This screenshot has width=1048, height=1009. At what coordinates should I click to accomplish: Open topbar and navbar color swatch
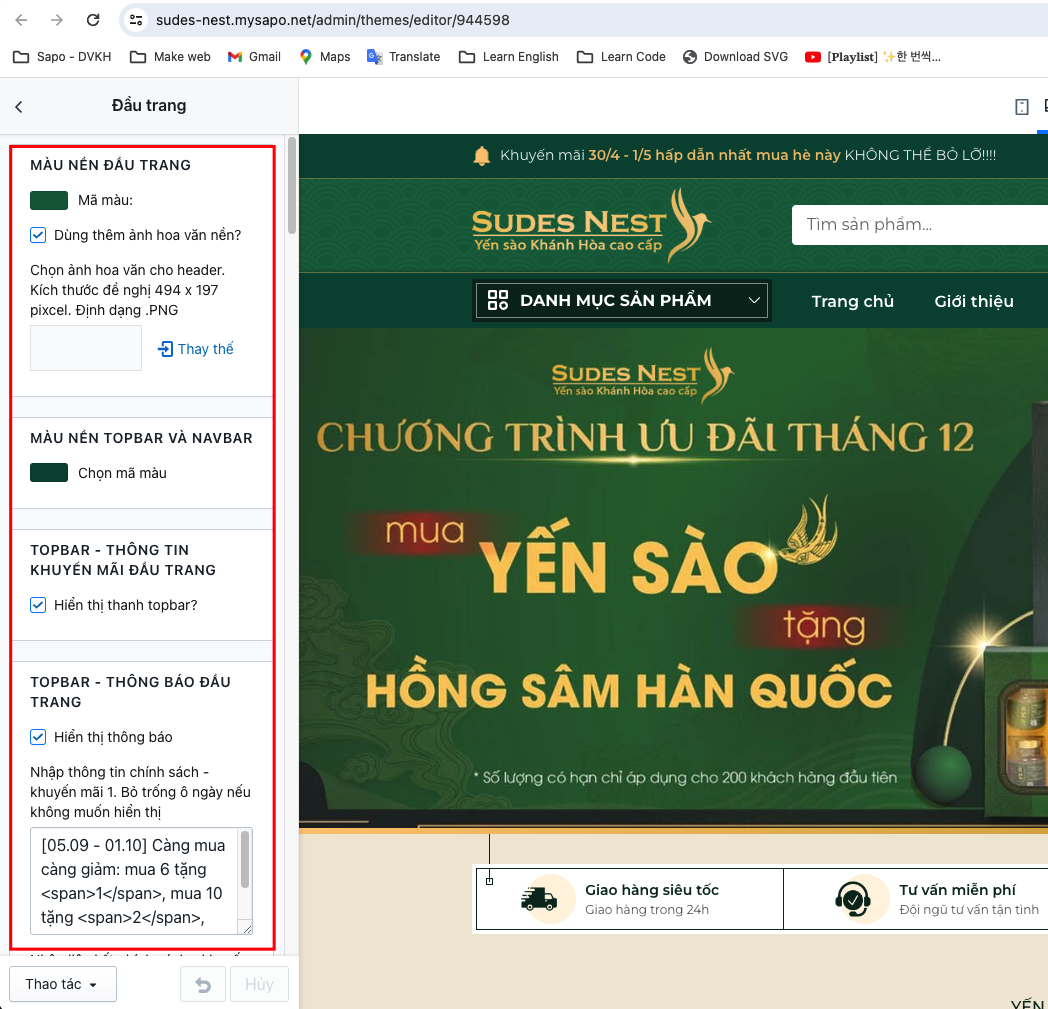coord(49,473)
